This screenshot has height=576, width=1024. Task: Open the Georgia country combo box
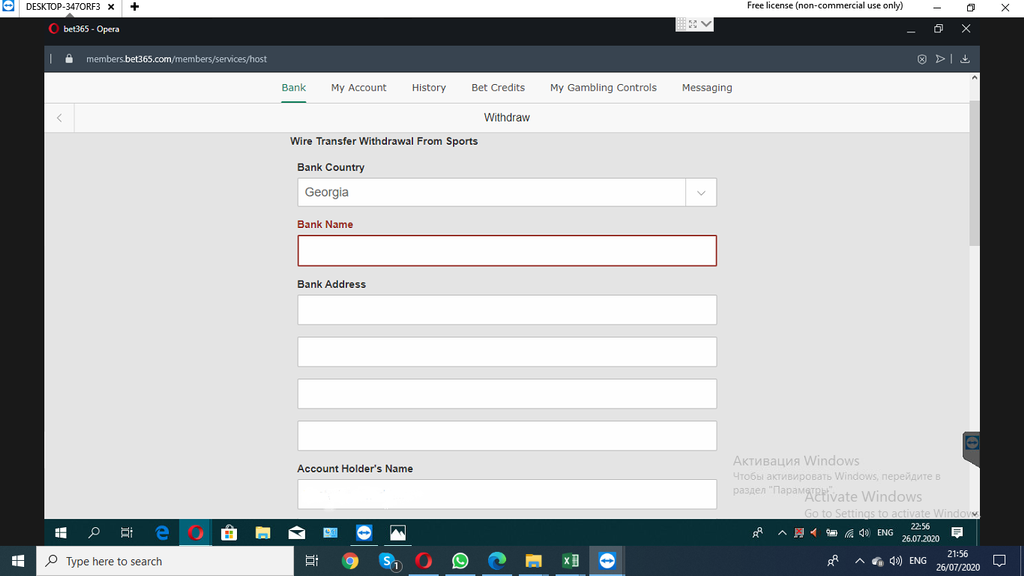[507, 193]
